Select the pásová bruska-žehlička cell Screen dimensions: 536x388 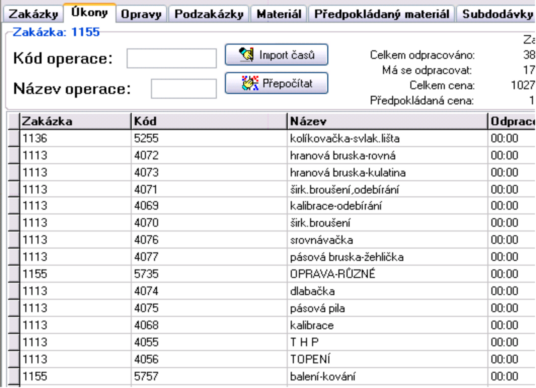click(x=387, y=257)
